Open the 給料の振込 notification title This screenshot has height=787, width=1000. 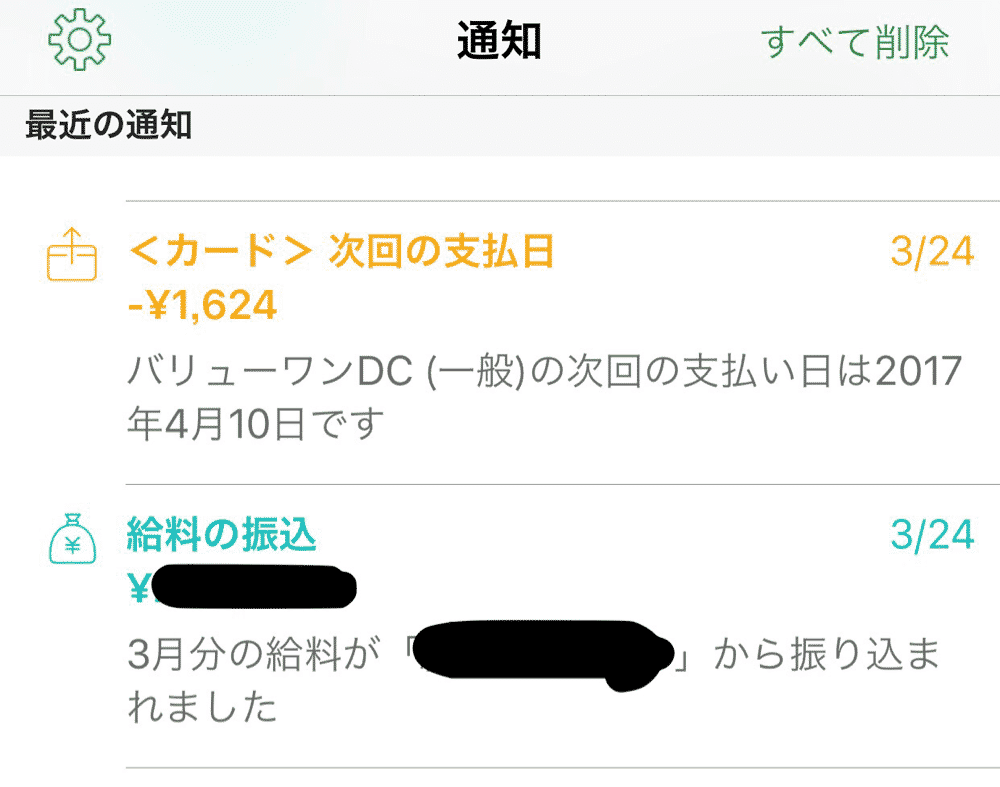221,534
